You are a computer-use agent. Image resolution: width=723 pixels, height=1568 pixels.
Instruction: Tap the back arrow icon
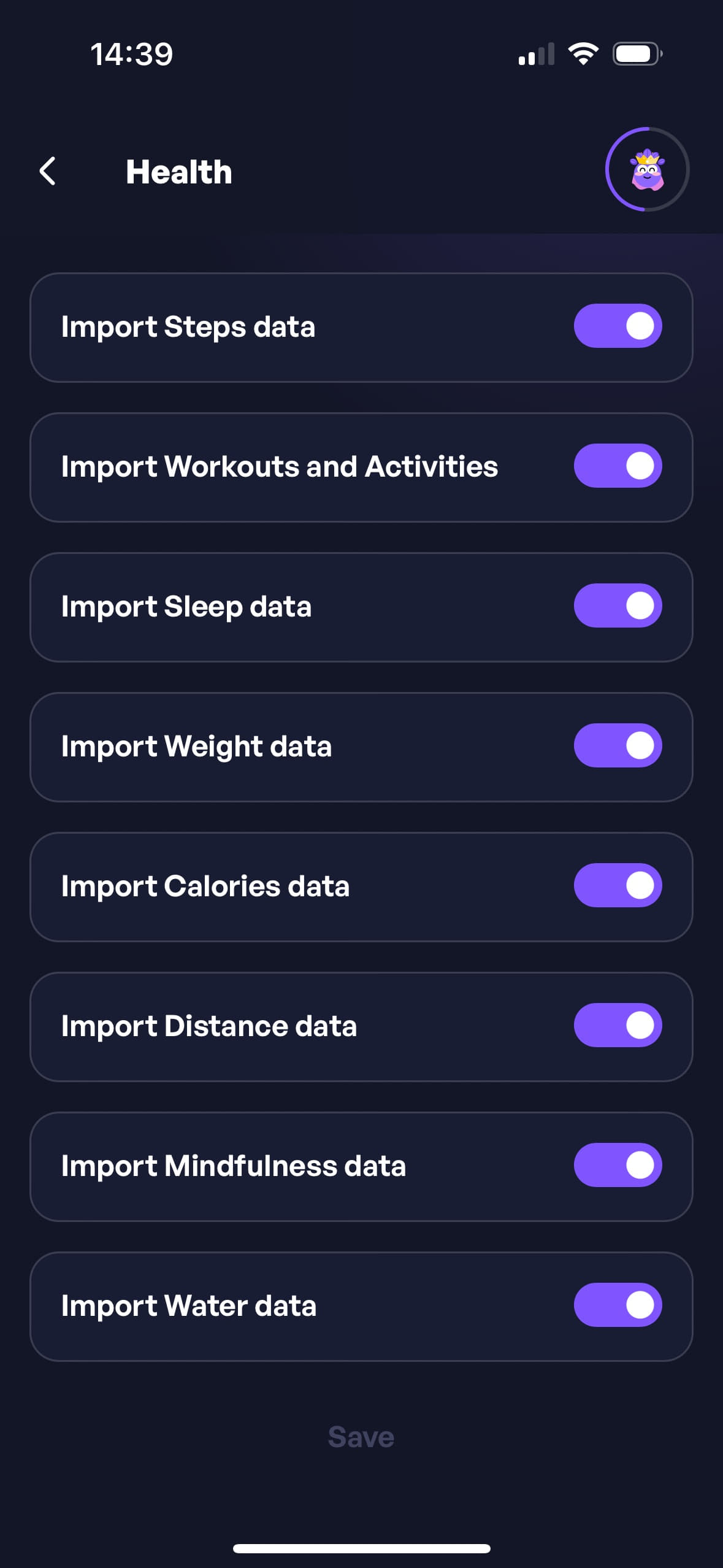[48, 171]
